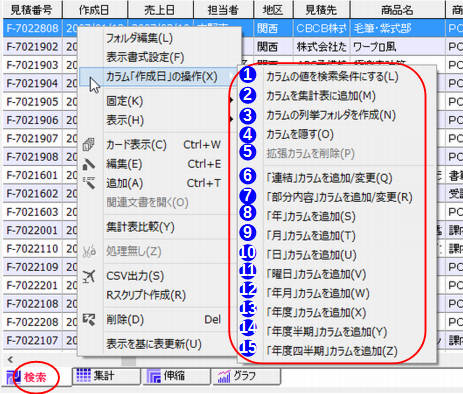
Task: Click the icon on 伸縮 tab
Action: 154,376
